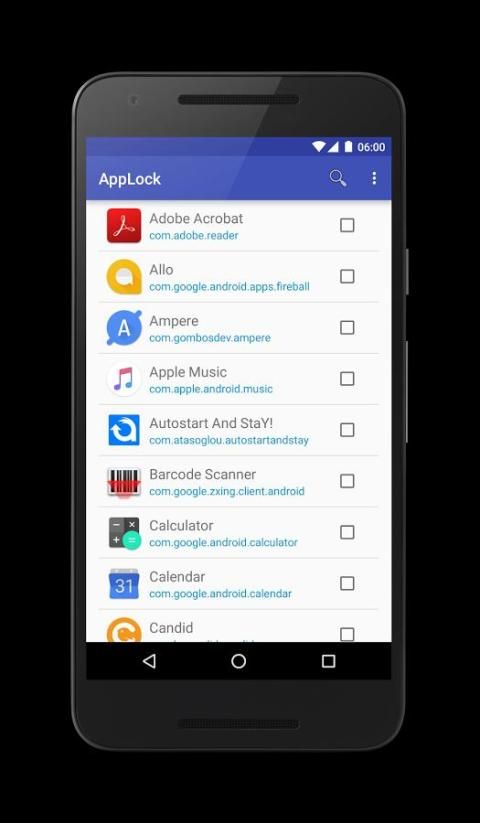Tap the yellow Allo app icon
The height and width of the screenshot is (823, 480).
point(124,277)
